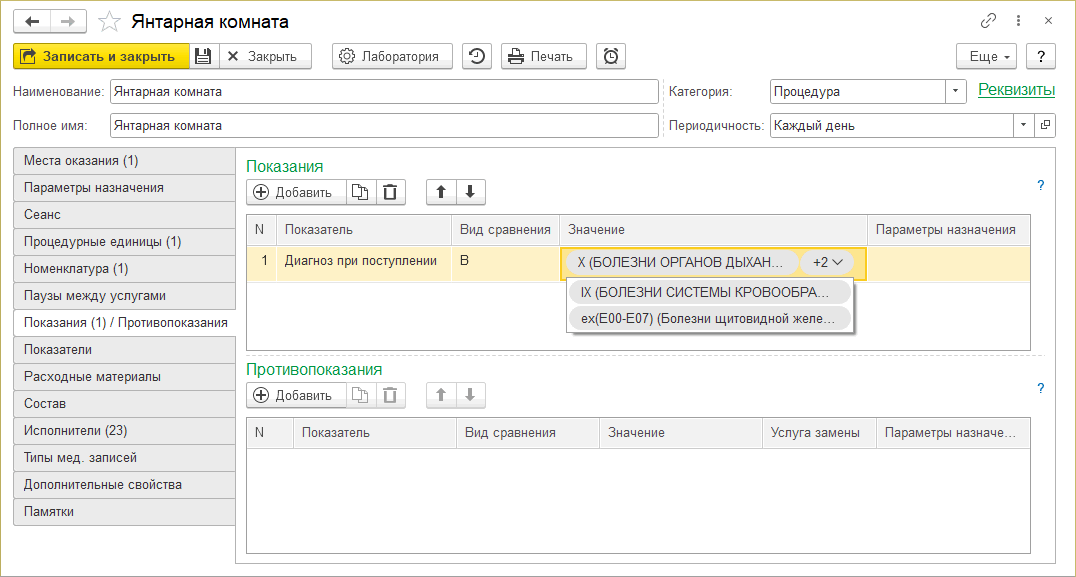This screenshot has height=577, width=1076.
Task: Collapse the +2 values expander
Action: pos(827,262)
